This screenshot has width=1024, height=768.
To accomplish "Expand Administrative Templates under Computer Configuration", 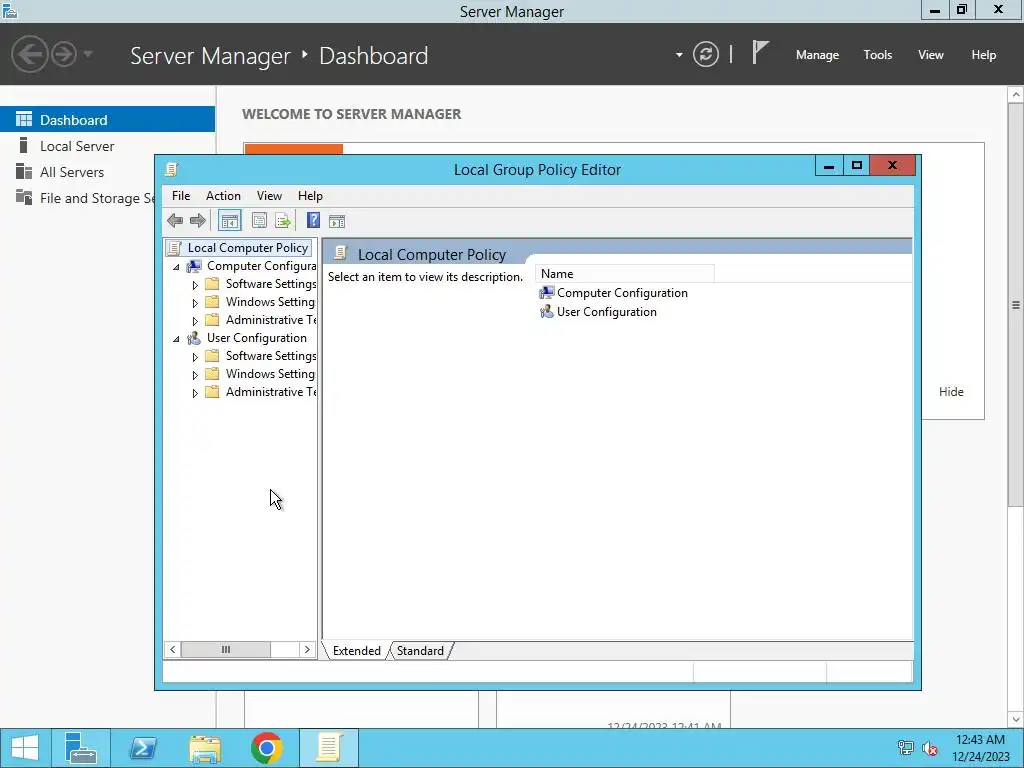I will point(195,321).
